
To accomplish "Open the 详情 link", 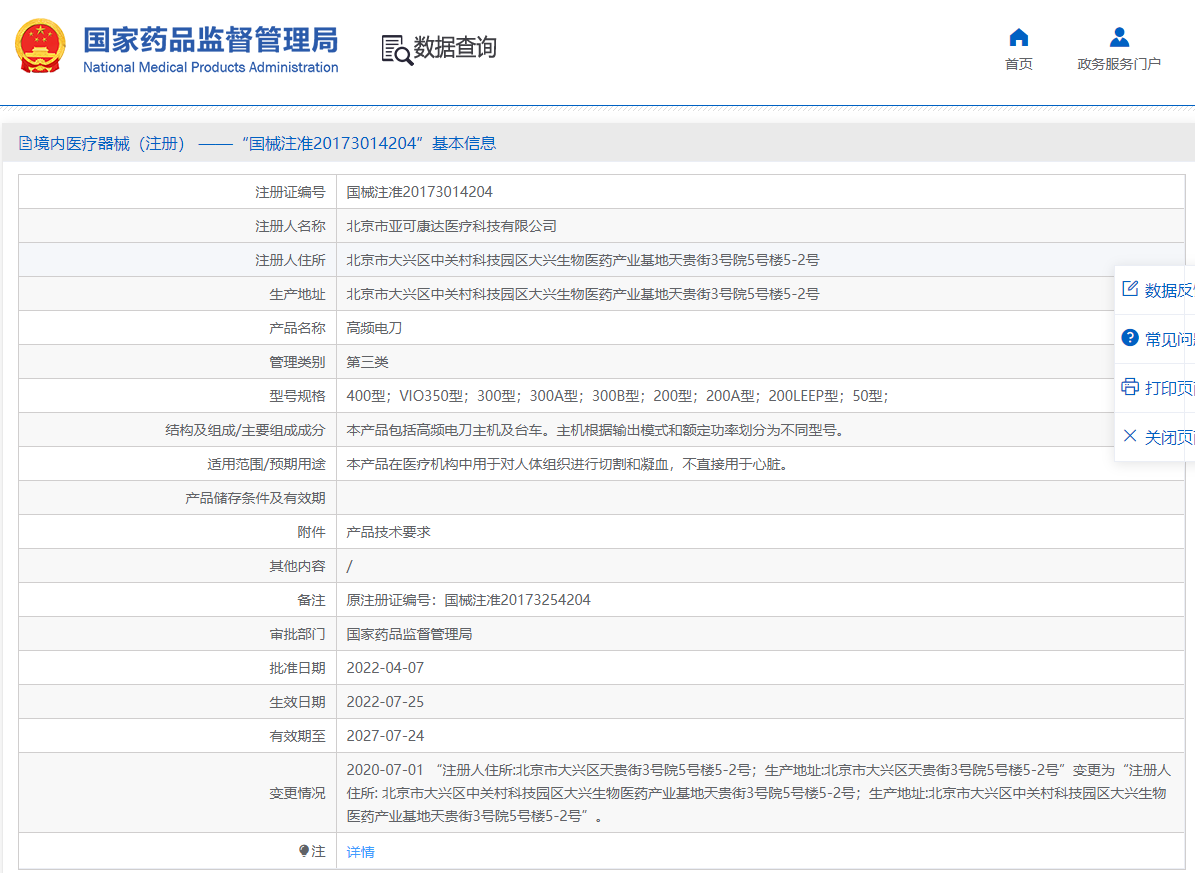I will click(x=360, y=852).
